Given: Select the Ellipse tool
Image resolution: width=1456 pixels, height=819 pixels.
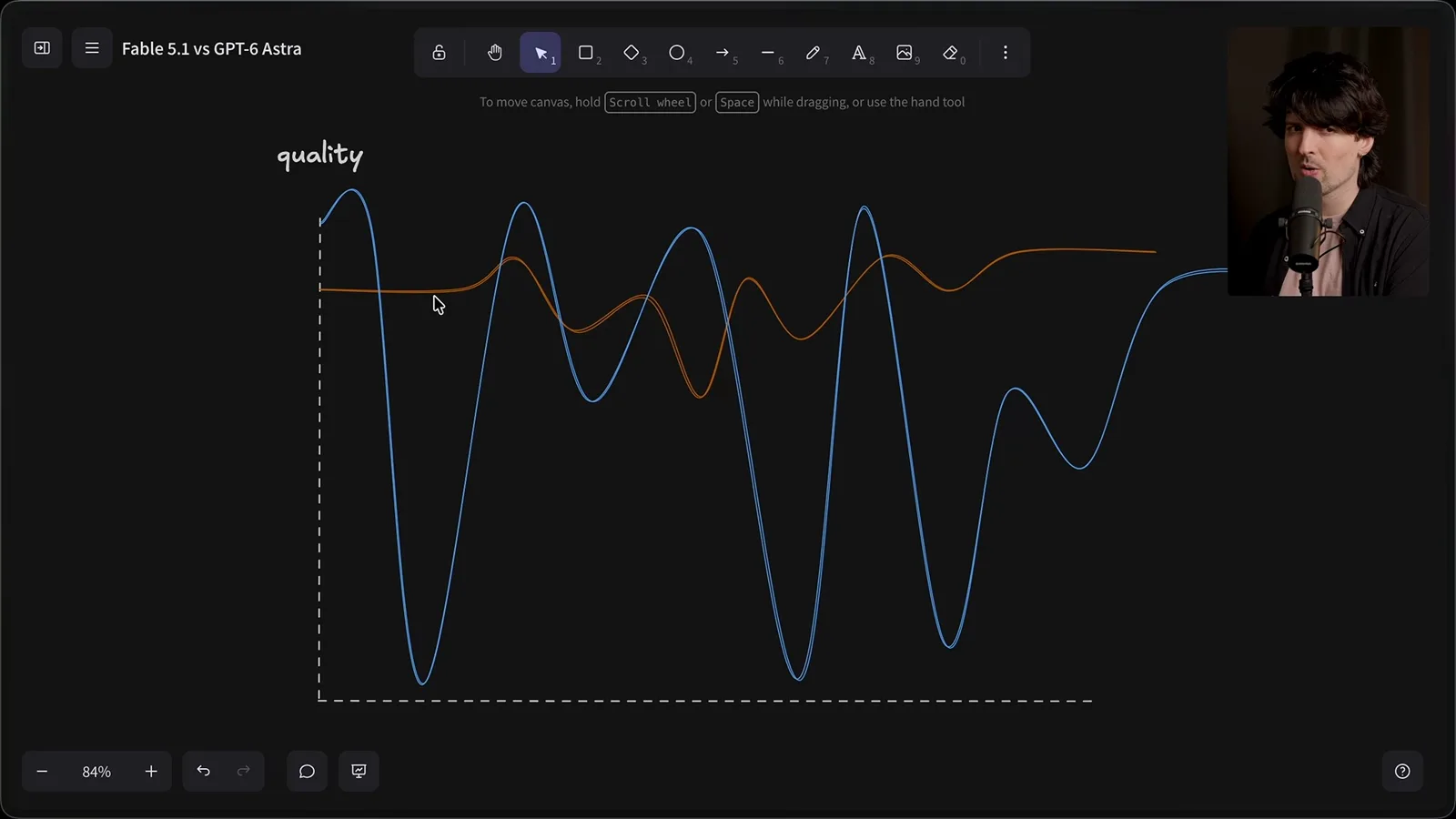Looking at the screenshot, I should pos(677,53).
